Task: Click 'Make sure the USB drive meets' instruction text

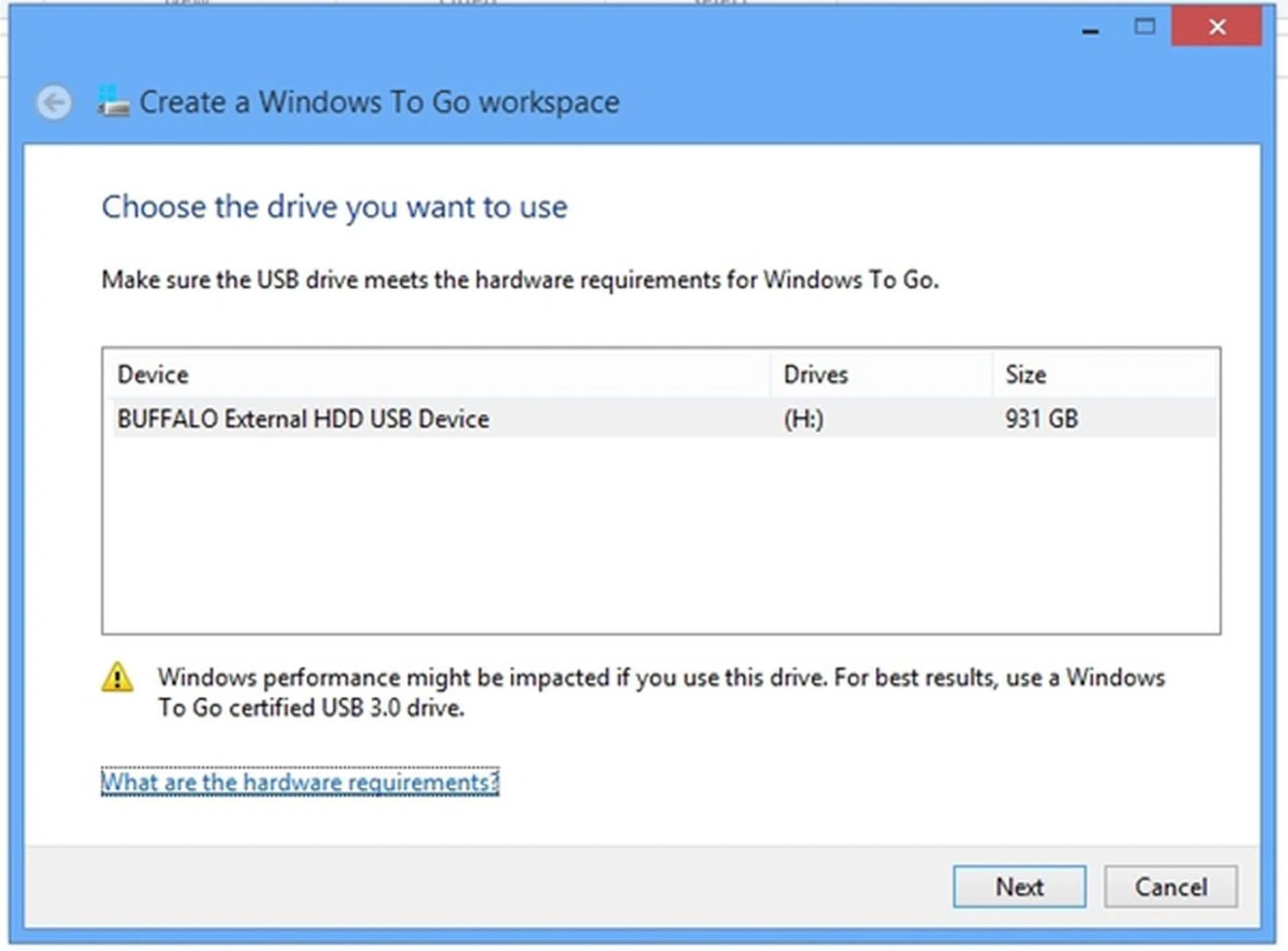Action: point(520,280)
